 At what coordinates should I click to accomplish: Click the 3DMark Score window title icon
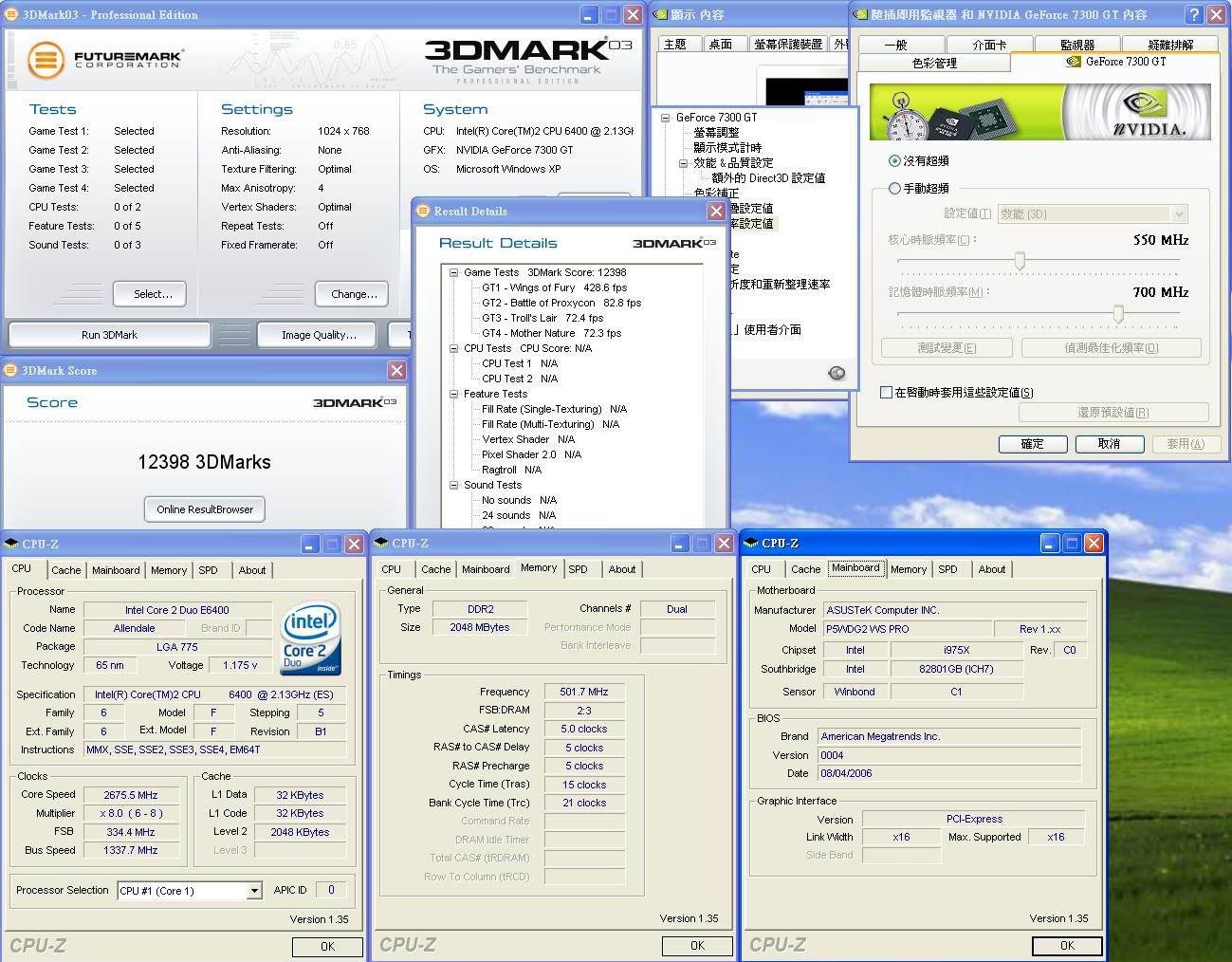11,370
